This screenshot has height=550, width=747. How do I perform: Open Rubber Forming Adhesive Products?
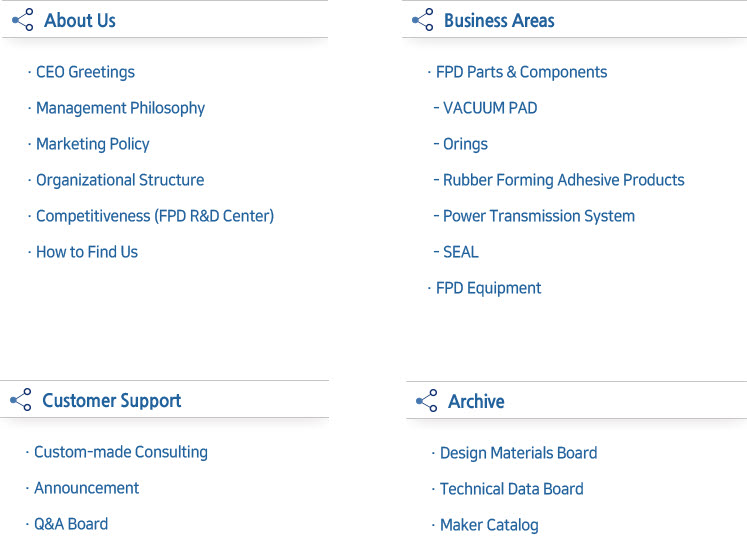563,180
